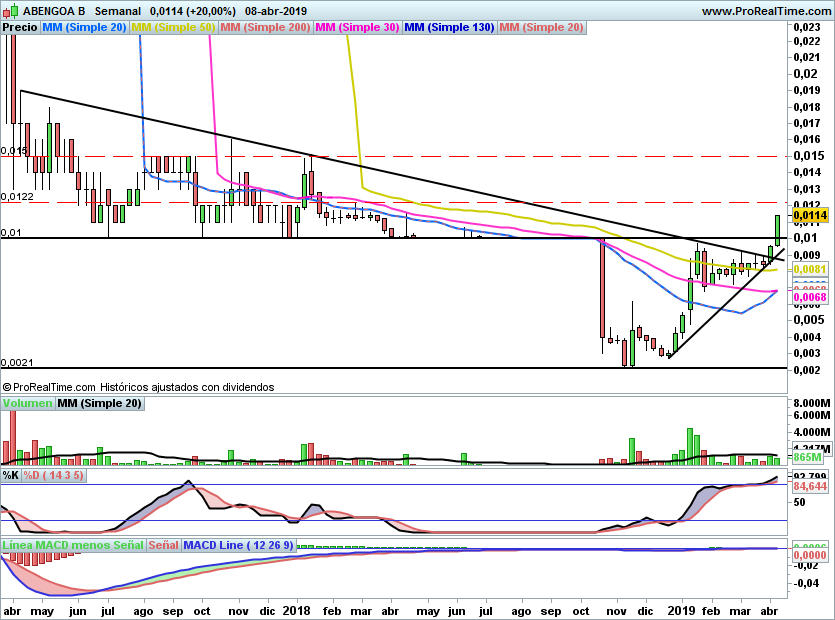Click the 2019 label on time axis
Screen dimensions: 835x620
(681, 610)
